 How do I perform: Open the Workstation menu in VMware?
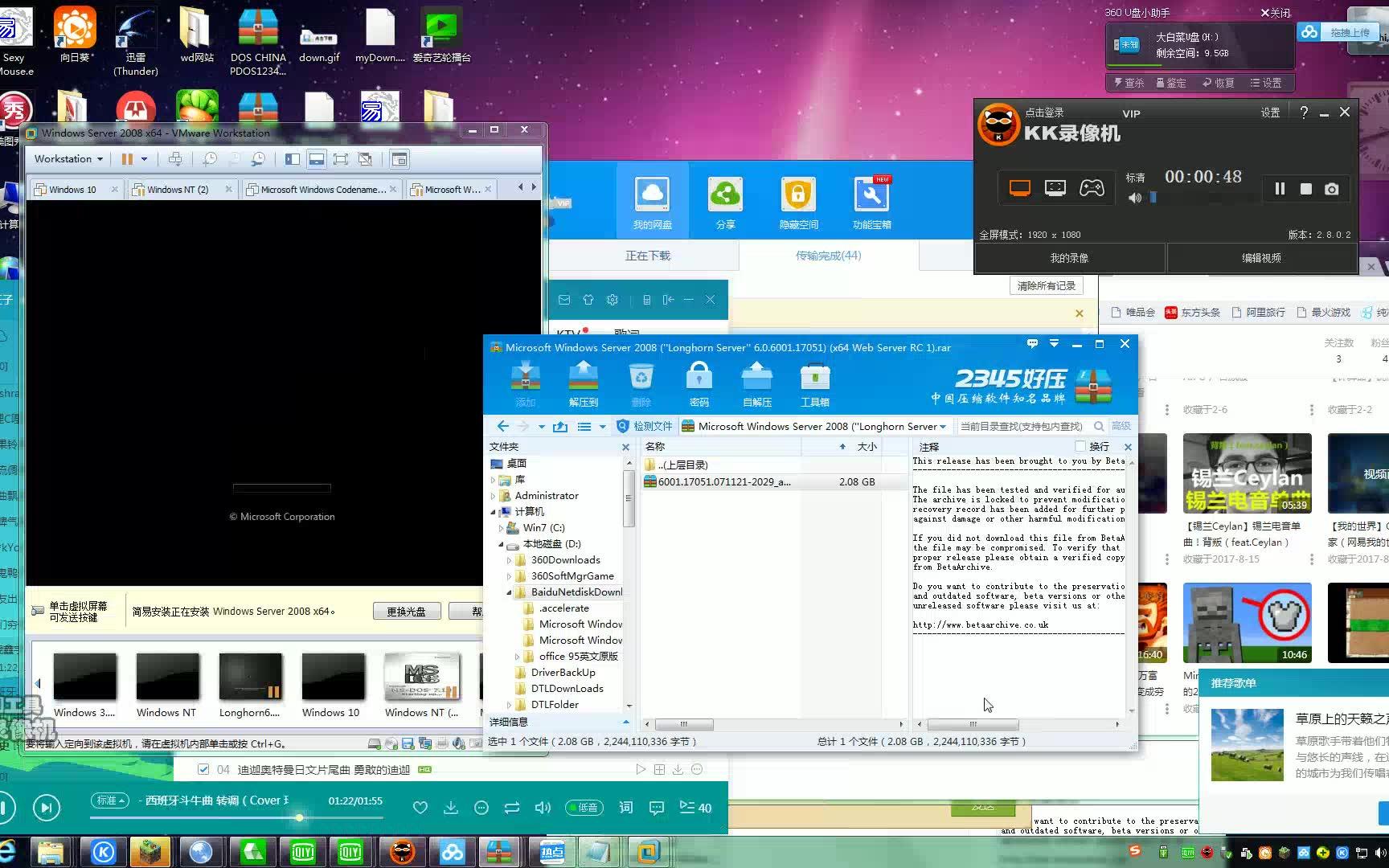68,159
